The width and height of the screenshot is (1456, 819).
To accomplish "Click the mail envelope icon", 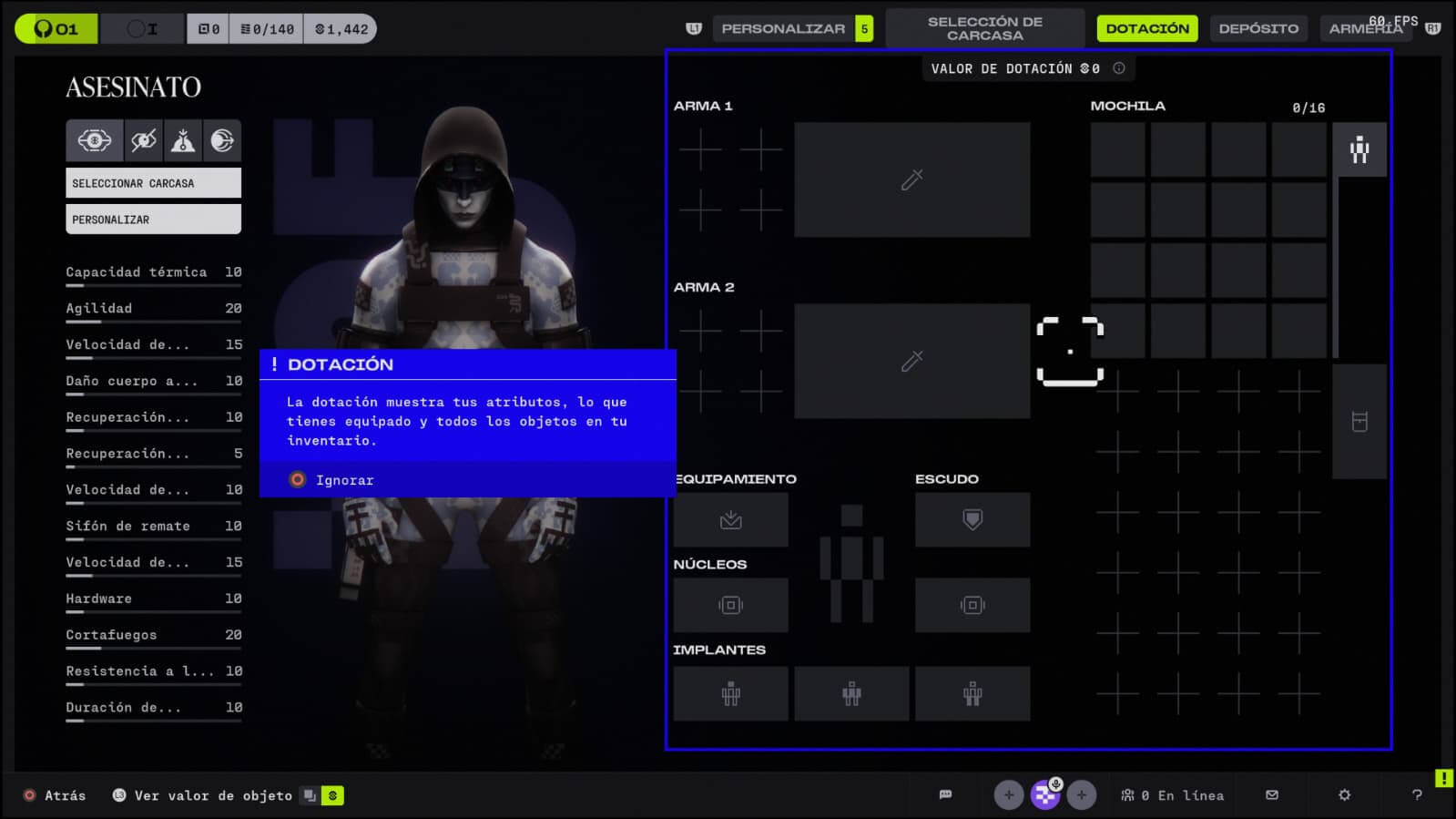I will [x=1272, y=795].
